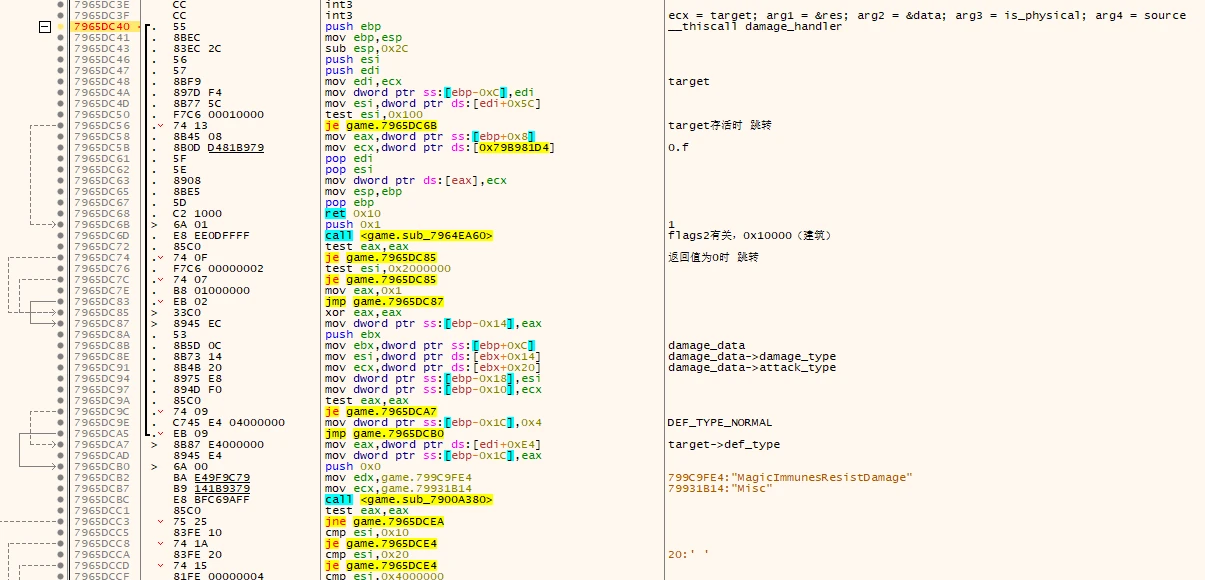Toggle breakpoint dot on row 7965DC40
The image size is (1205, 580).
(62, 27)
